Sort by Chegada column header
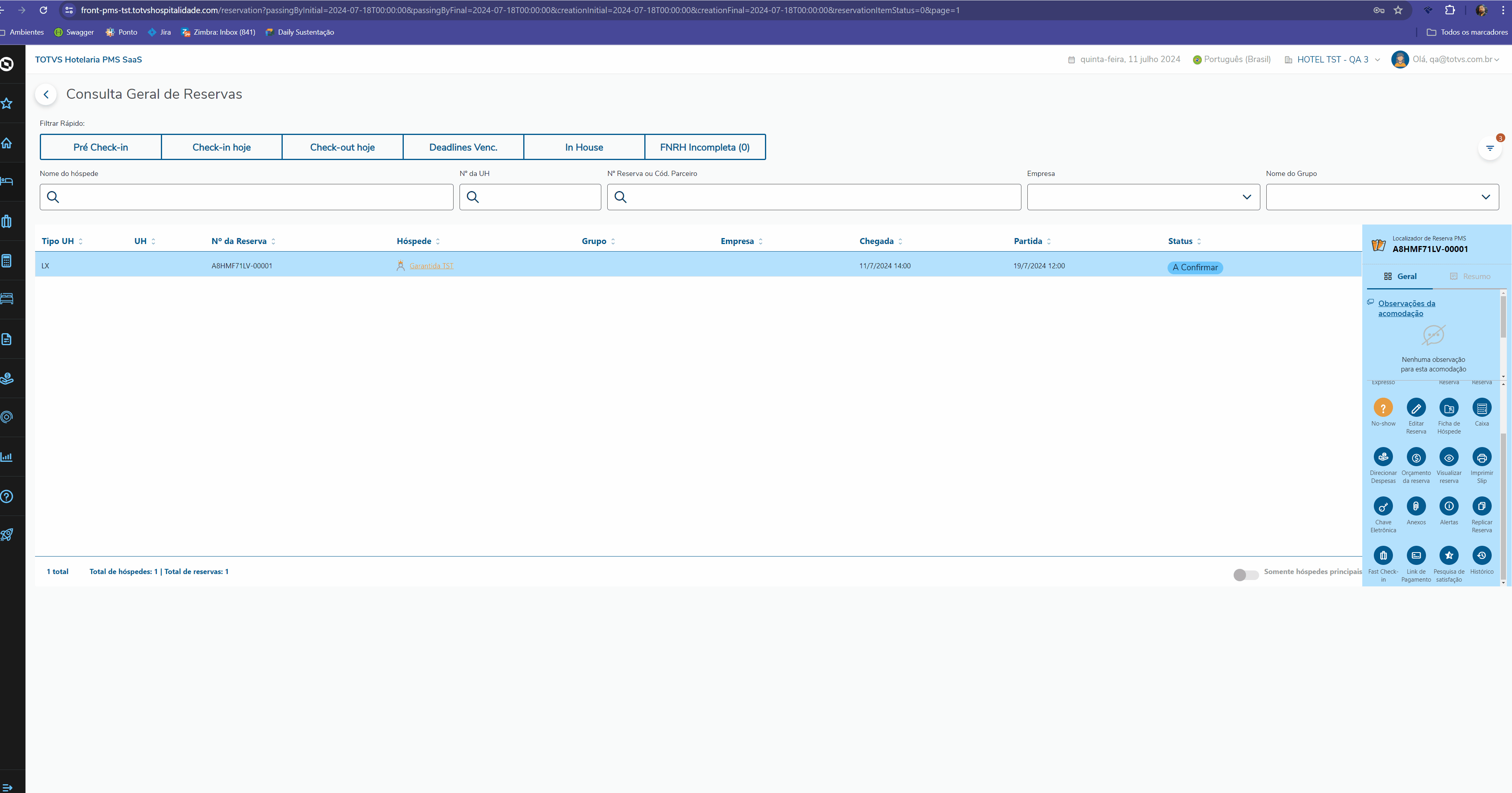1512x793 pixels. pyautogui.click(x=876, y=241)
